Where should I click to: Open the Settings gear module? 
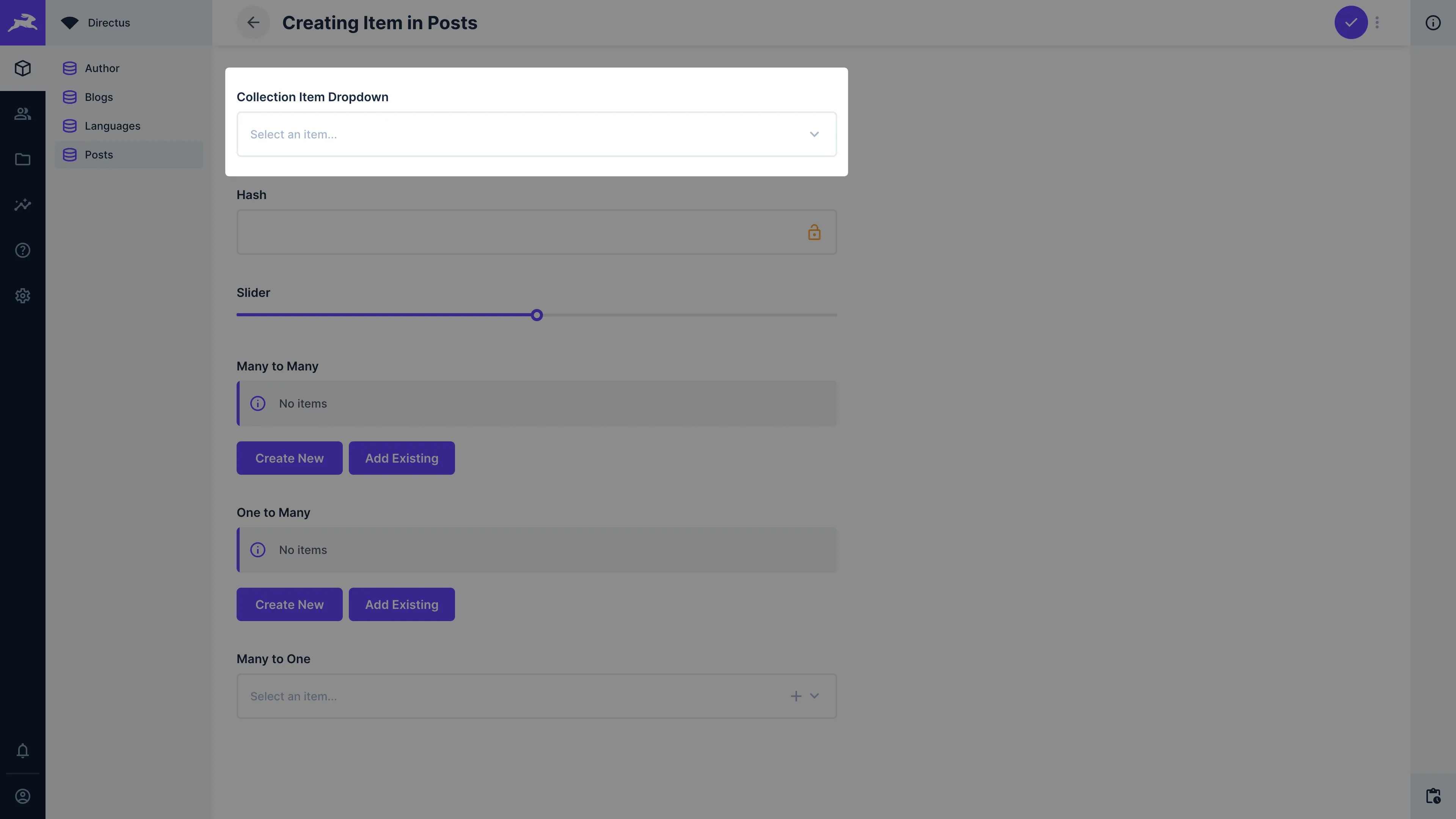point(23,296)
